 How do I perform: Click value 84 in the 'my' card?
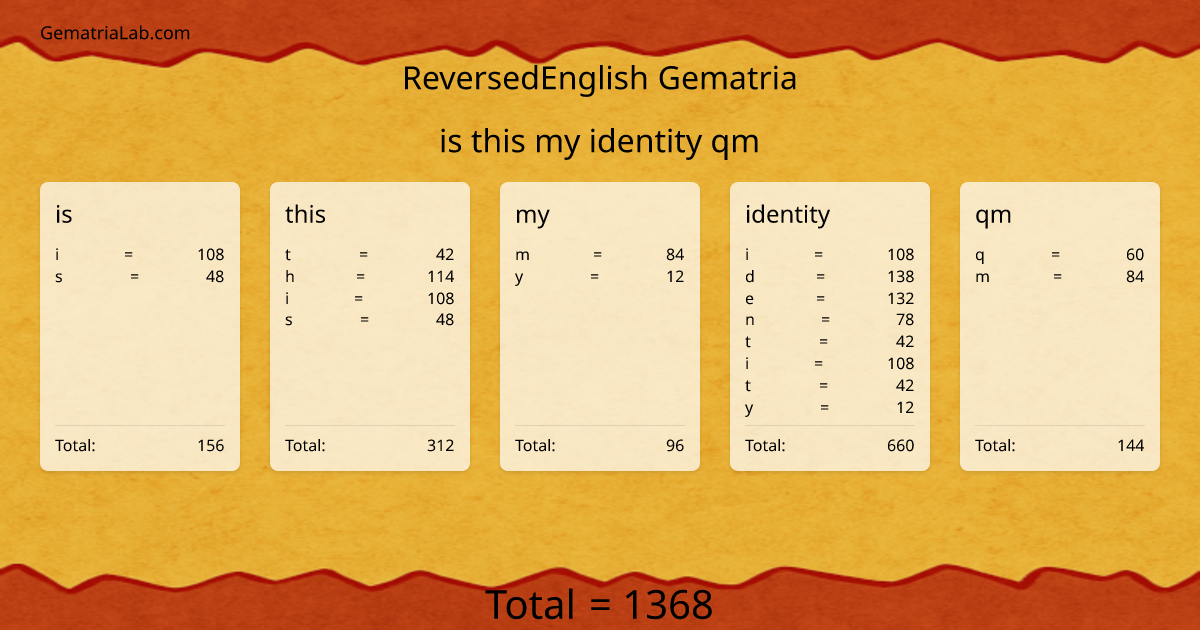tap(675, 254)
